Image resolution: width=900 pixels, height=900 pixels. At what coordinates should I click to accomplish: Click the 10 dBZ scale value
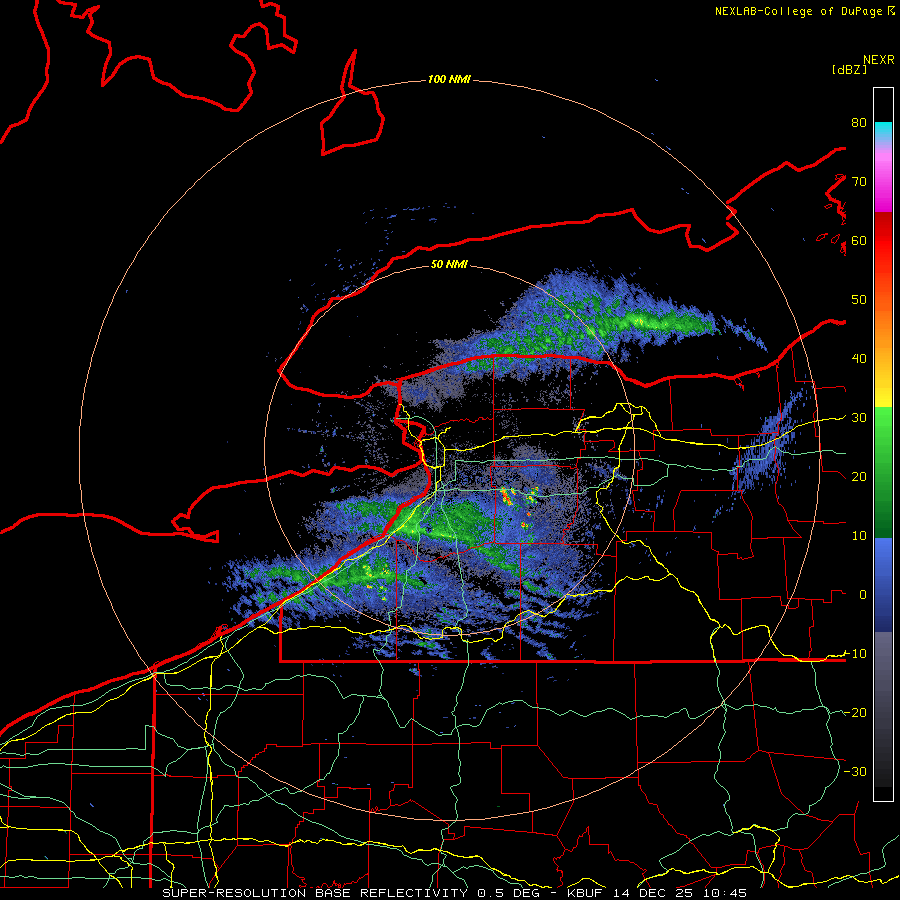(859, 536)
